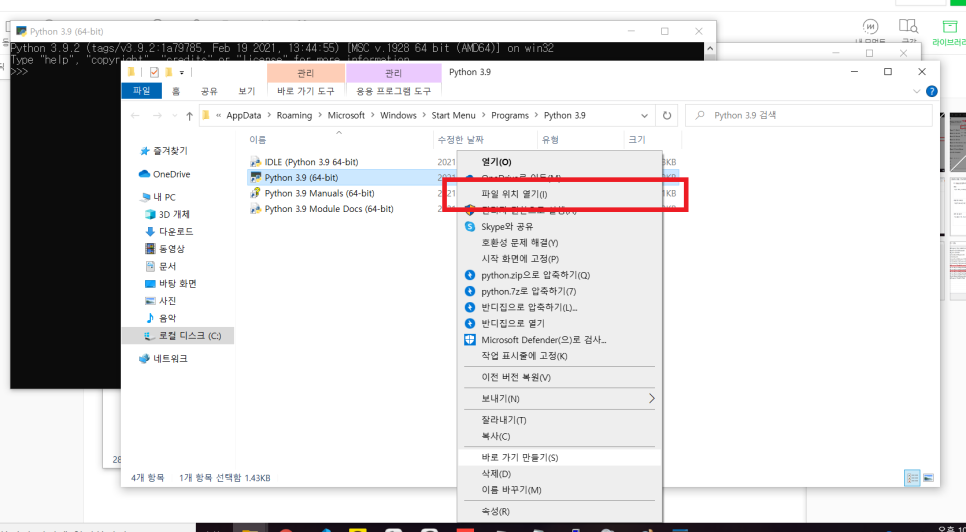Sort files by the 이름 column header

pos(340,140)
